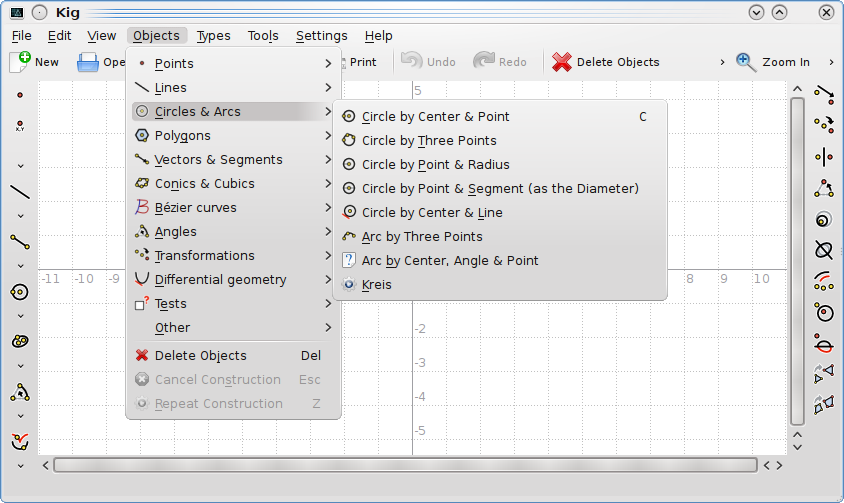Click the scale circle icon in right toolbar
The height and width of the screenshot is (503, 844).
coord(824,219)
